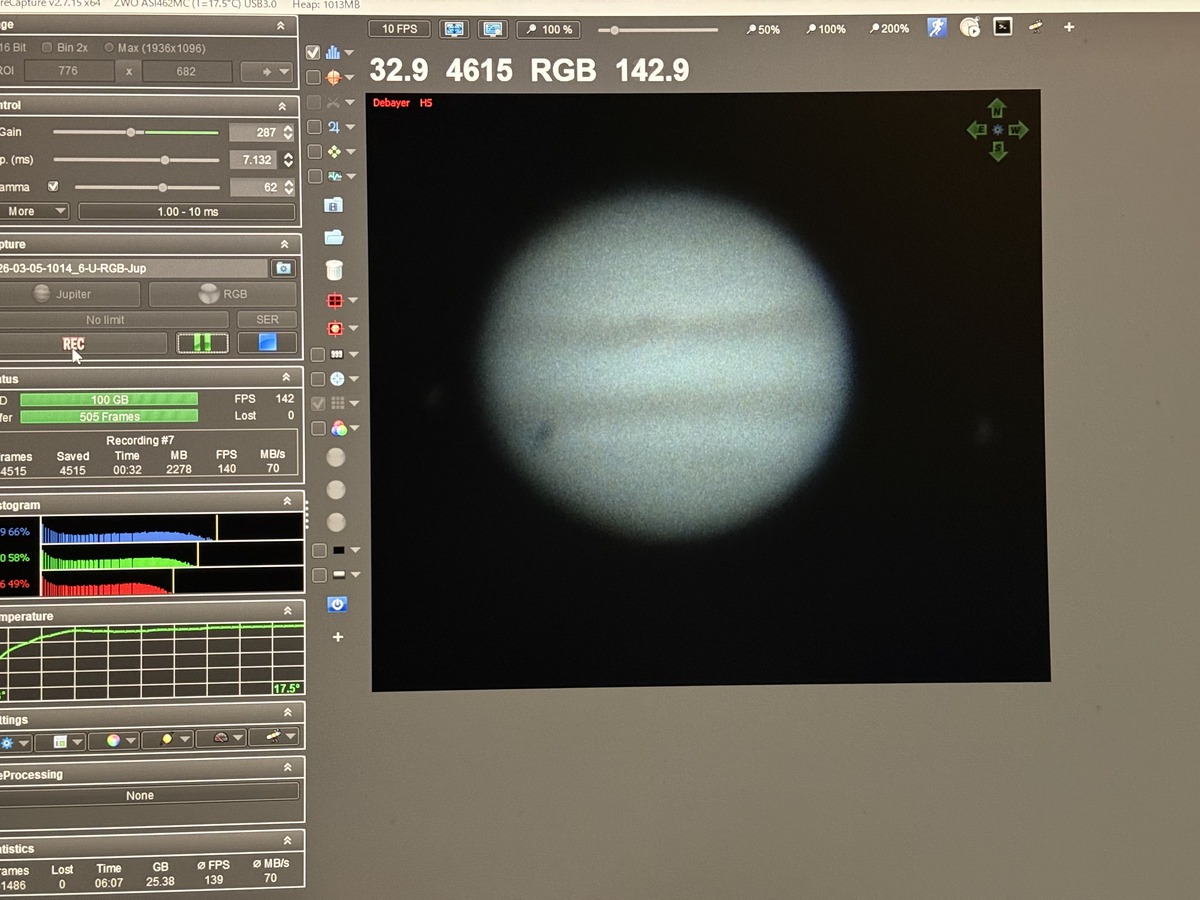
Task: Click the trash can delete icon
Action: point(334,269)
